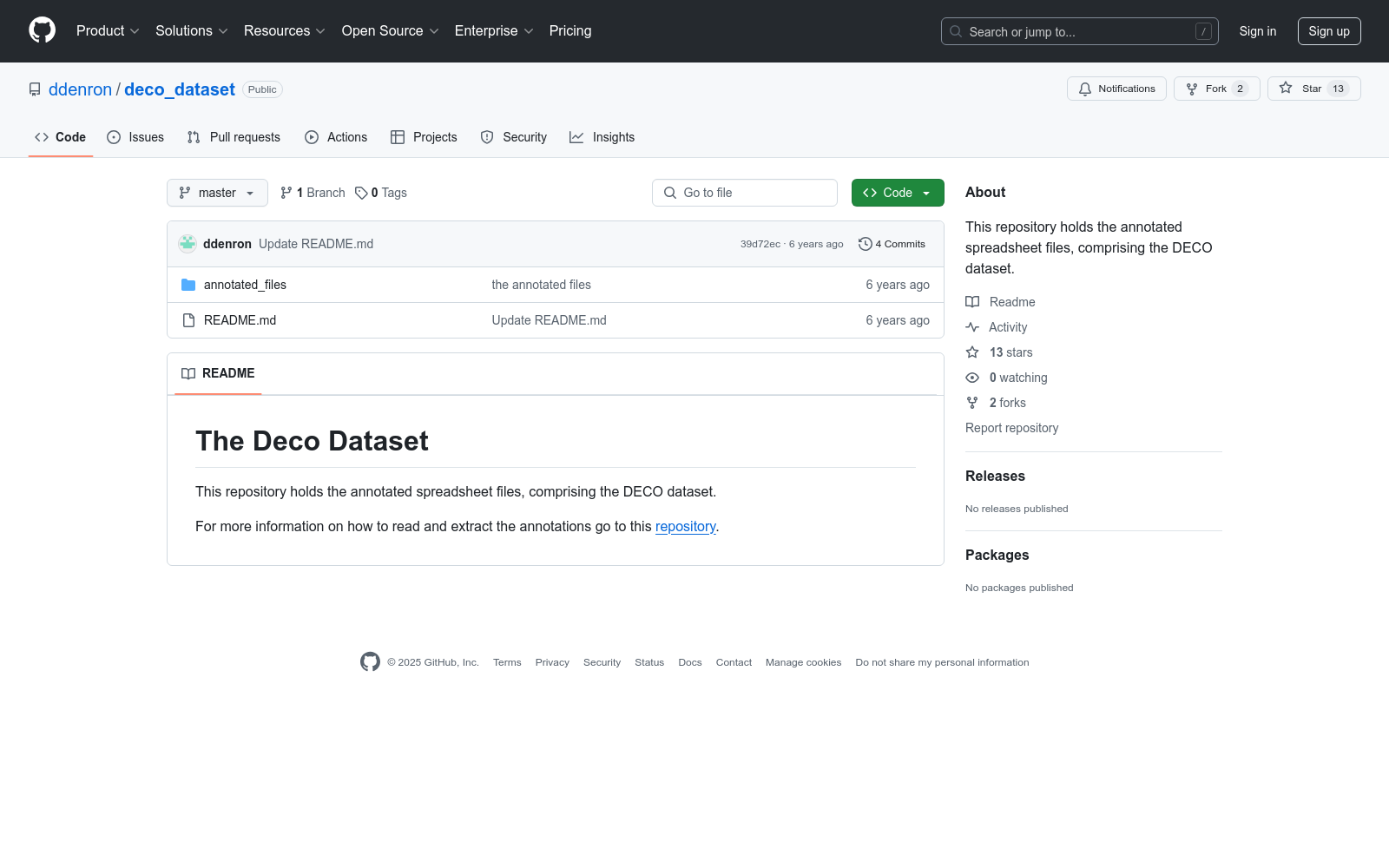View the 4 Commits history
The image size is (1389, 868).
(x=892, y=244)
